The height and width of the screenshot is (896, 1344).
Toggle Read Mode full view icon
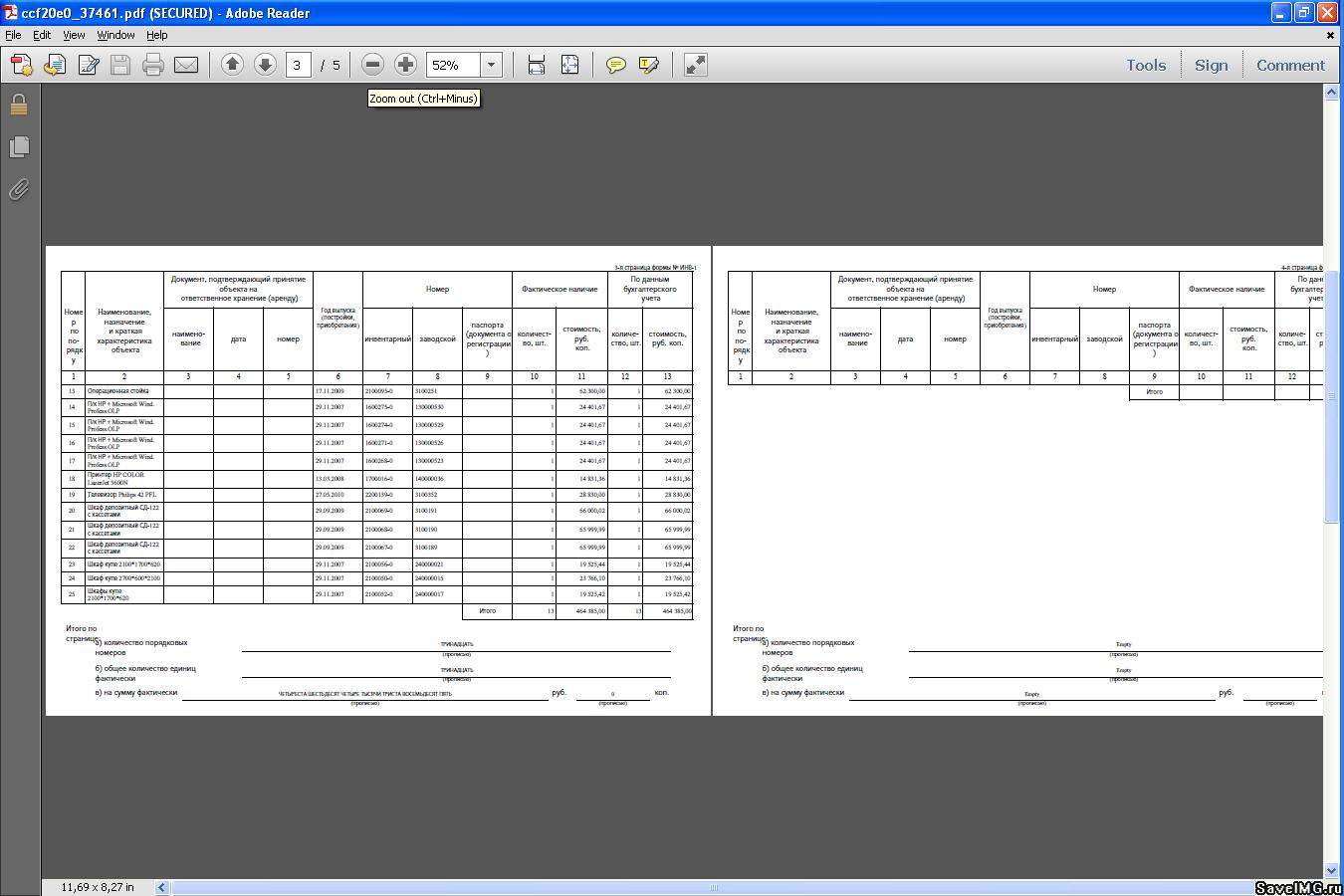point(696,65)
